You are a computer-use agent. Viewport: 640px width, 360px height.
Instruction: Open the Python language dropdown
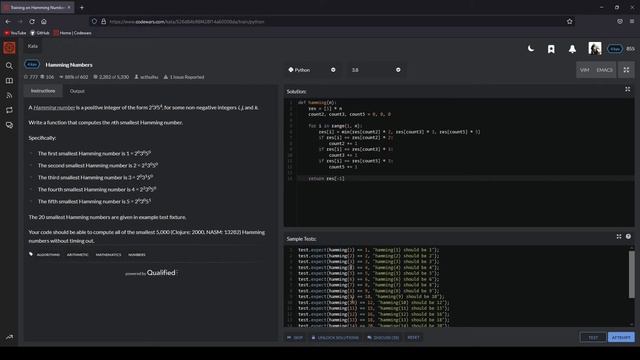pos(312,70)
